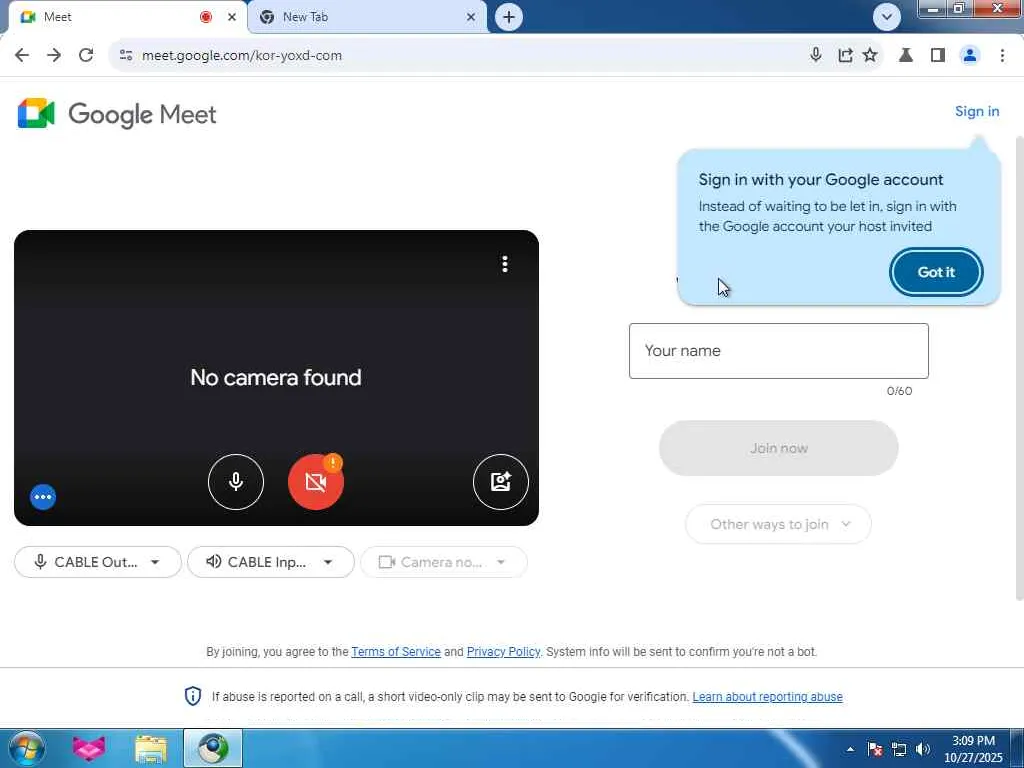Click the Google Meet logo

click(117, 114)
